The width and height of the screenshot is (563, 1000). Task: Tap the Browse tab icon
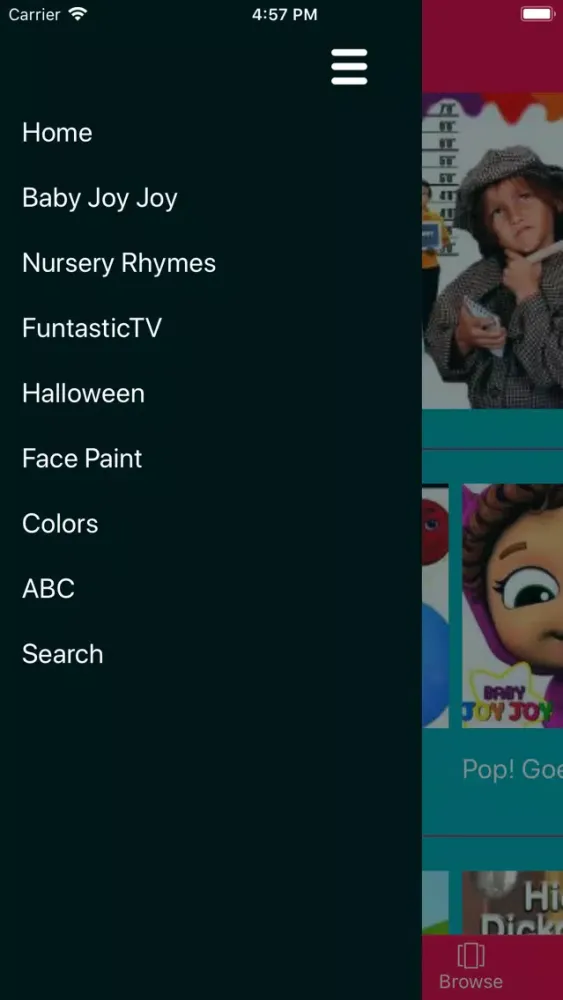(471, 955)
